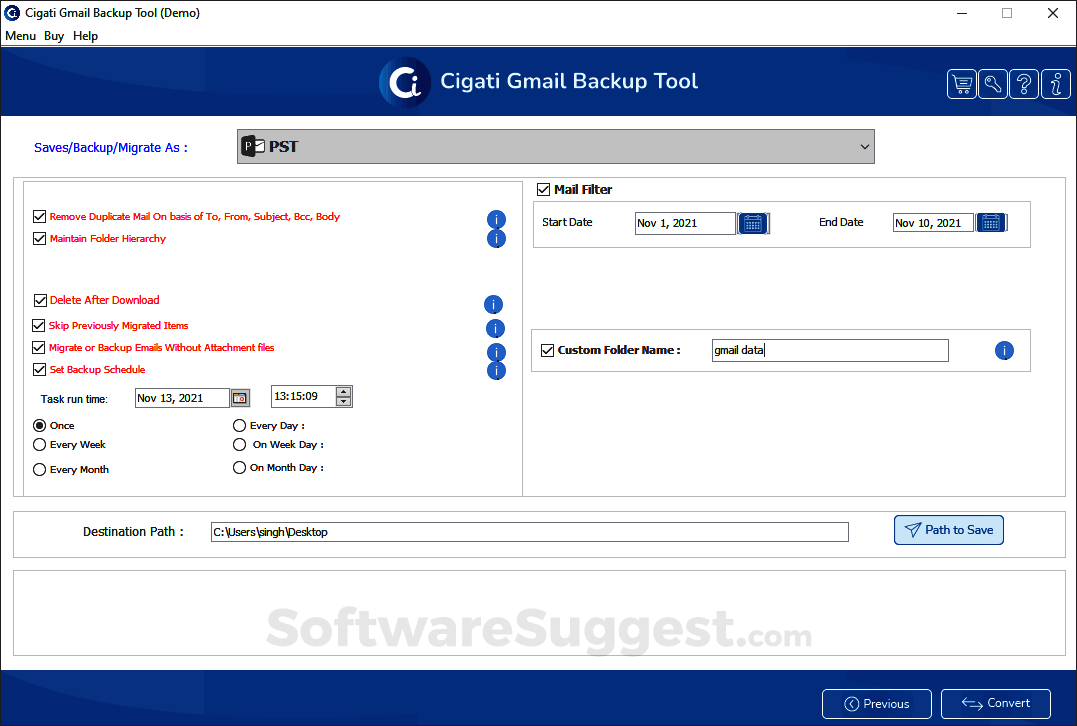Click inside the Destination Path field
Image resolution: width=1077 pixels, height=726 pixels.
[x=528, y=531]
